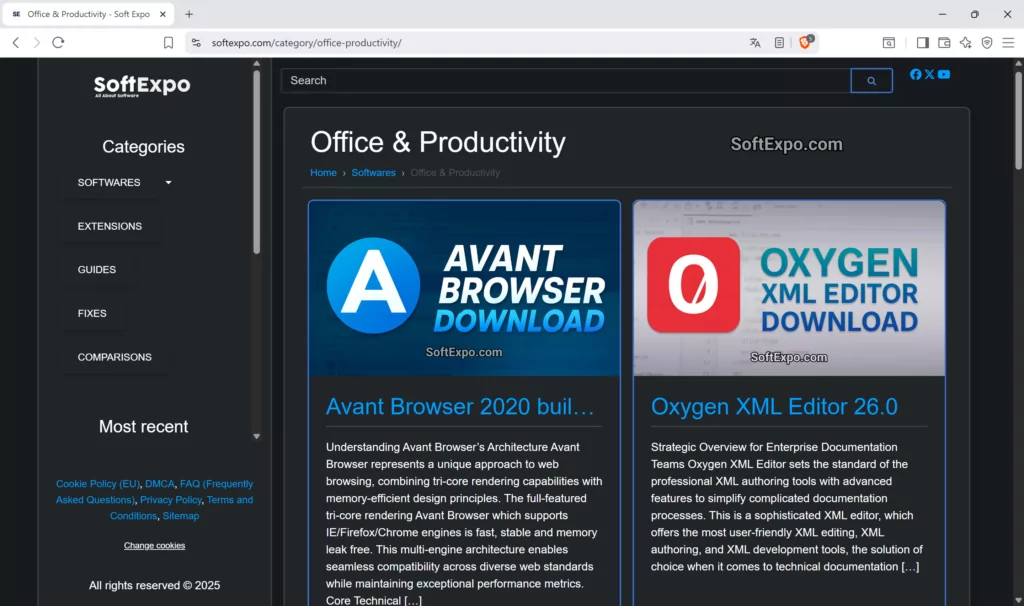Open SoftExpo's Facebook page icon

[916, 74]
